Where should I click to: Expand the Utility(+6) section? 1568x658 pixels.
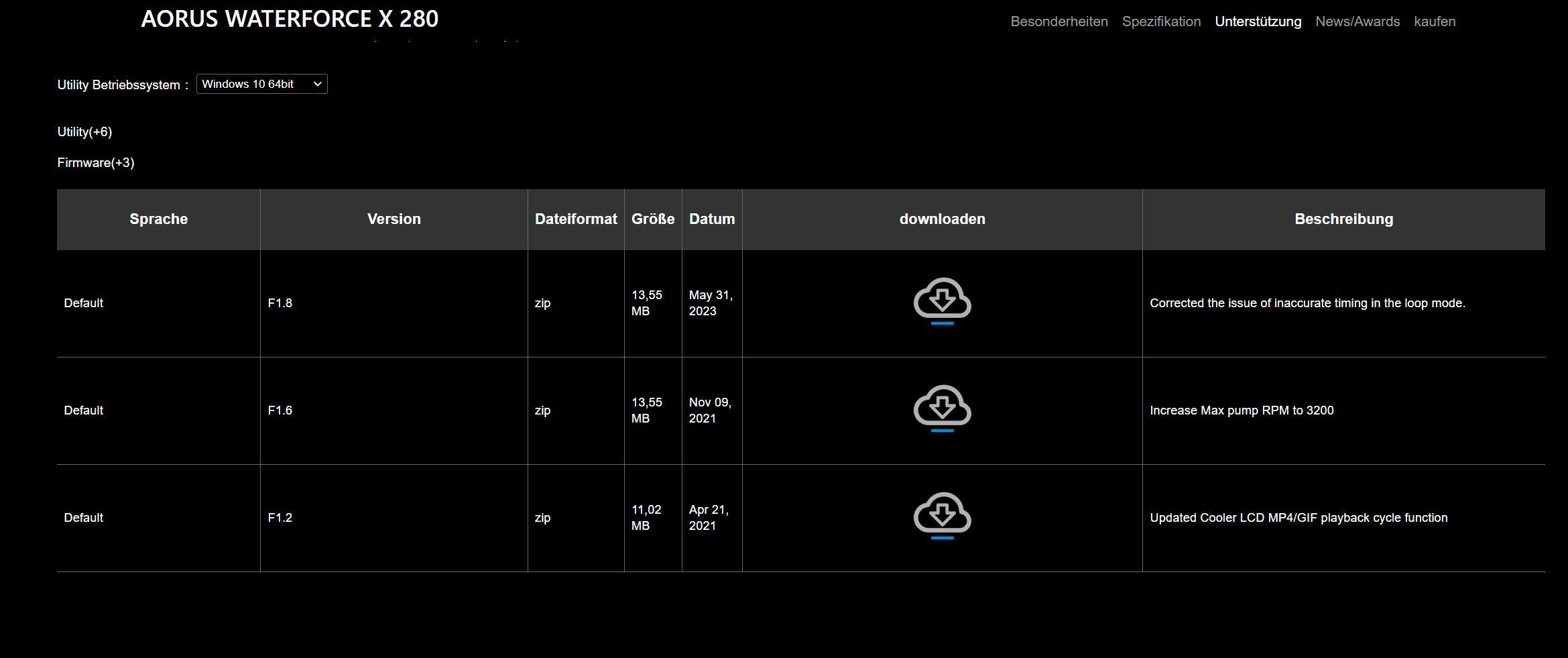click(x=84, y=131)
